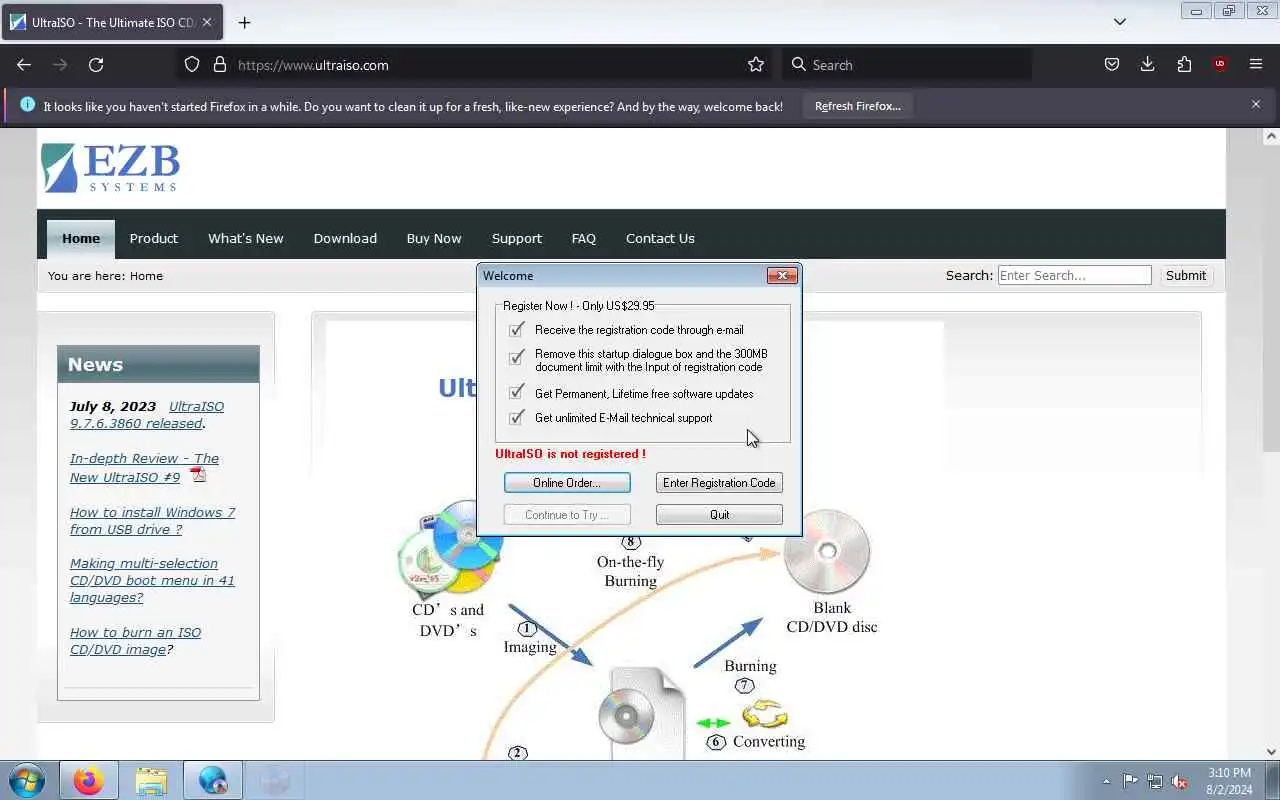The width and height of the screenshot is (1280, 800).
Task: Click scrollbar up arrow
Action: click(x=1272, y=136)
